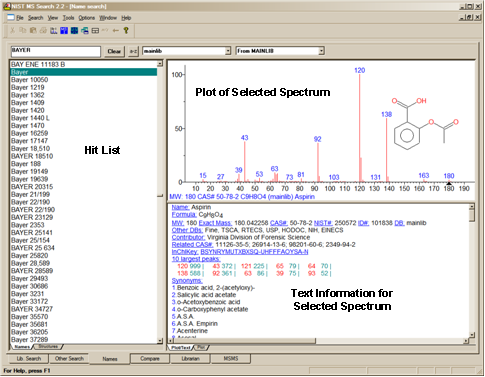
Task: Select the Plot/Text tab under text pane
Action: pyautogui.click(x=181, y=348)
